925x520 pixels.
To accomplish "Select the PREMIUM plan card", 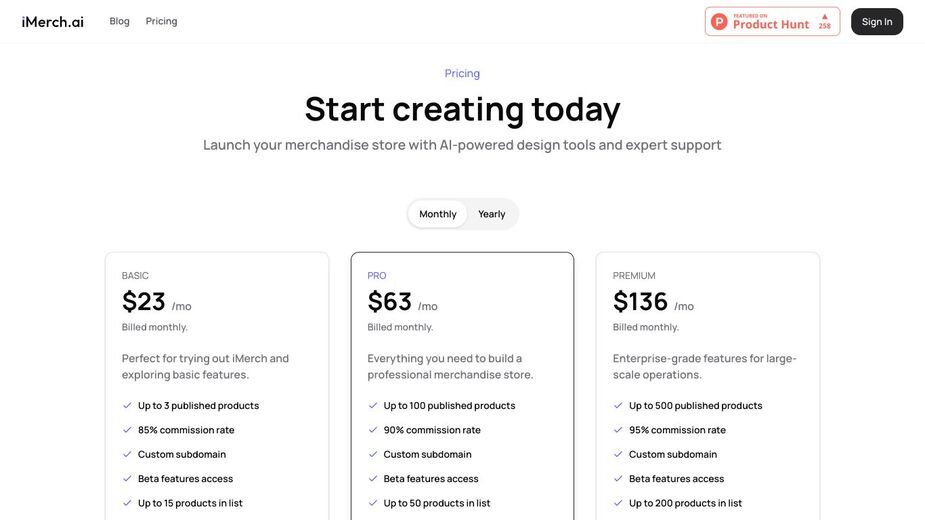I will tap(707, 386).
